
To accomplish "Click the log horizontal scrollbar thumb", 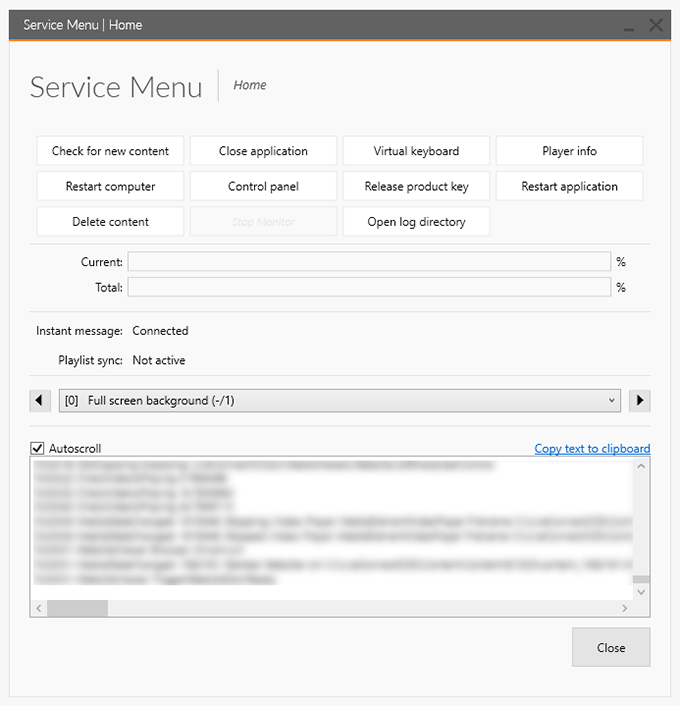I will 77,608.
